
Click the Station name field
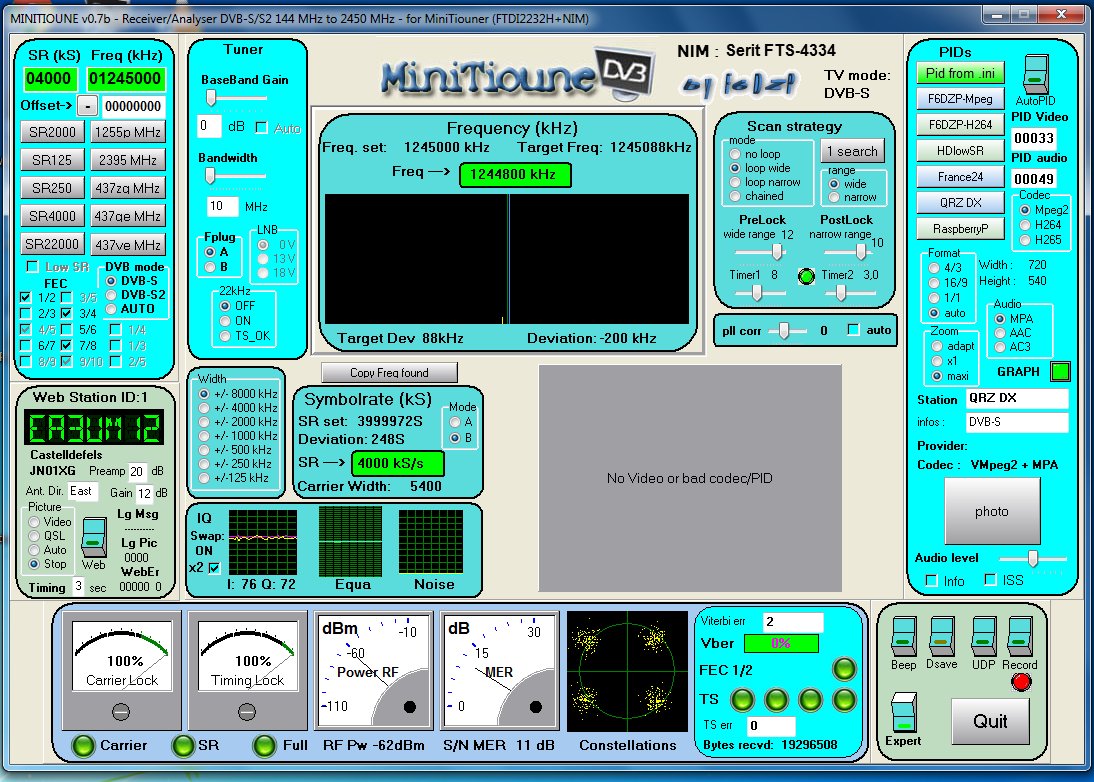pyautogui.click(x=1017, y=398)
